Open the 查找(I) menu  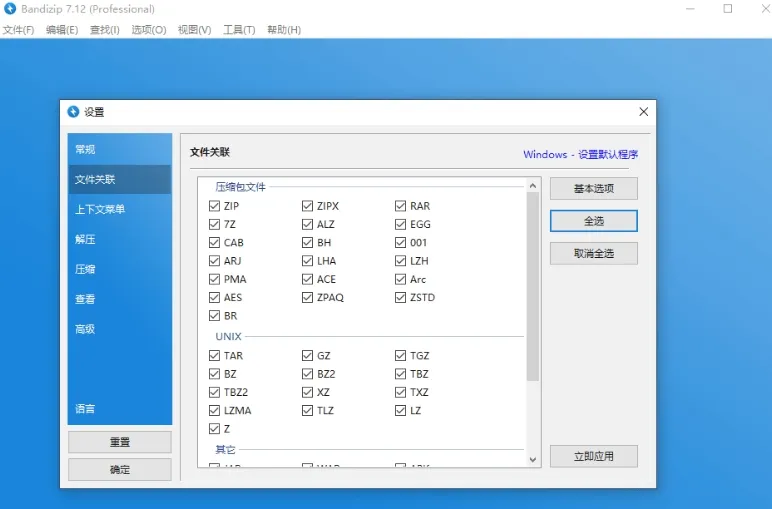105,30
